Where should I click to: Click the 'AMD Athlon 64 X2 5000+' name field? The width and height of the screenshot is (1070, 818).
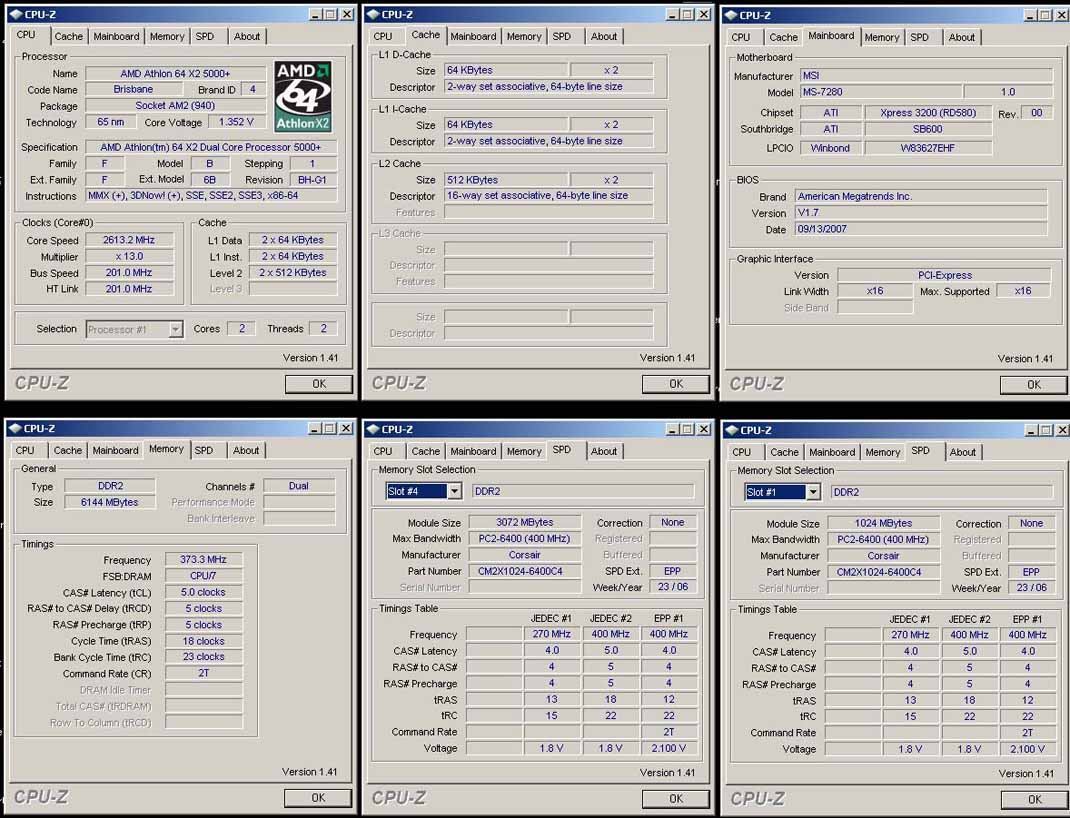click(175, 73)
